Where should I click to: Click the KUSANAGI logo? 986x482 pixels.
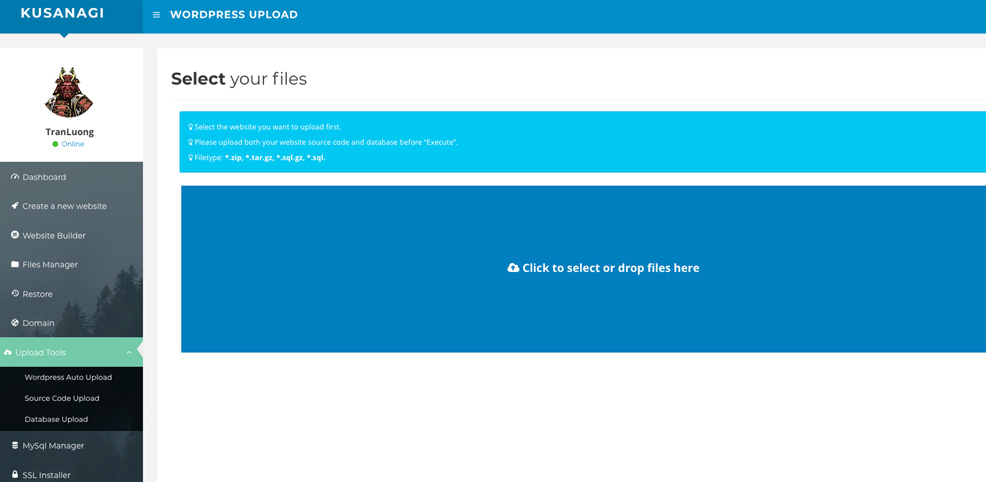pyautogui.click(x=62, y=13)
